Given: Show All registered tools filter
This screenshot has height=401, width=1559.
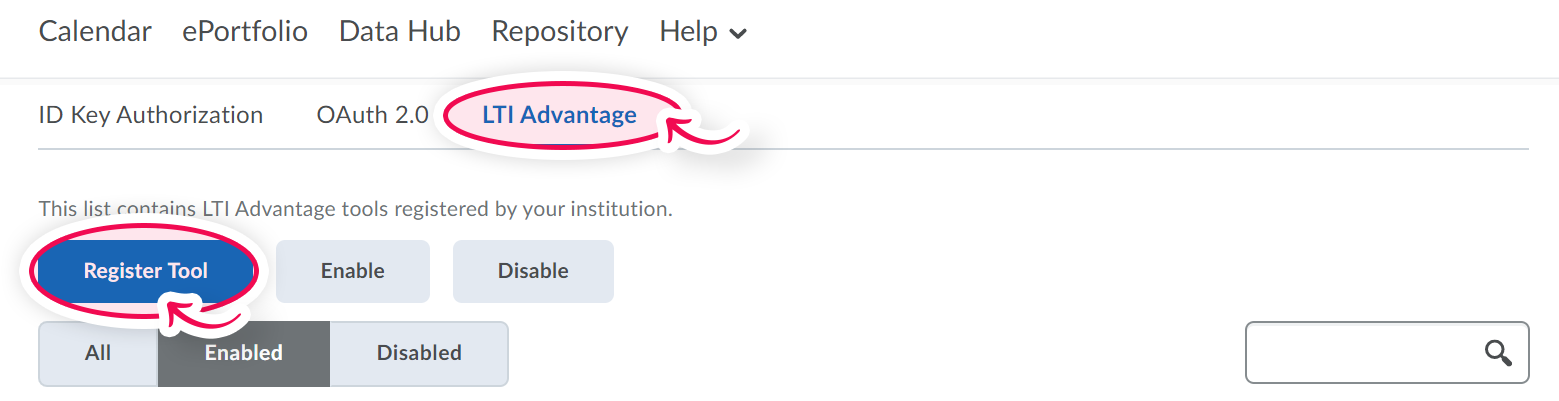Looking at the screenshot, I should pos(98,353).
